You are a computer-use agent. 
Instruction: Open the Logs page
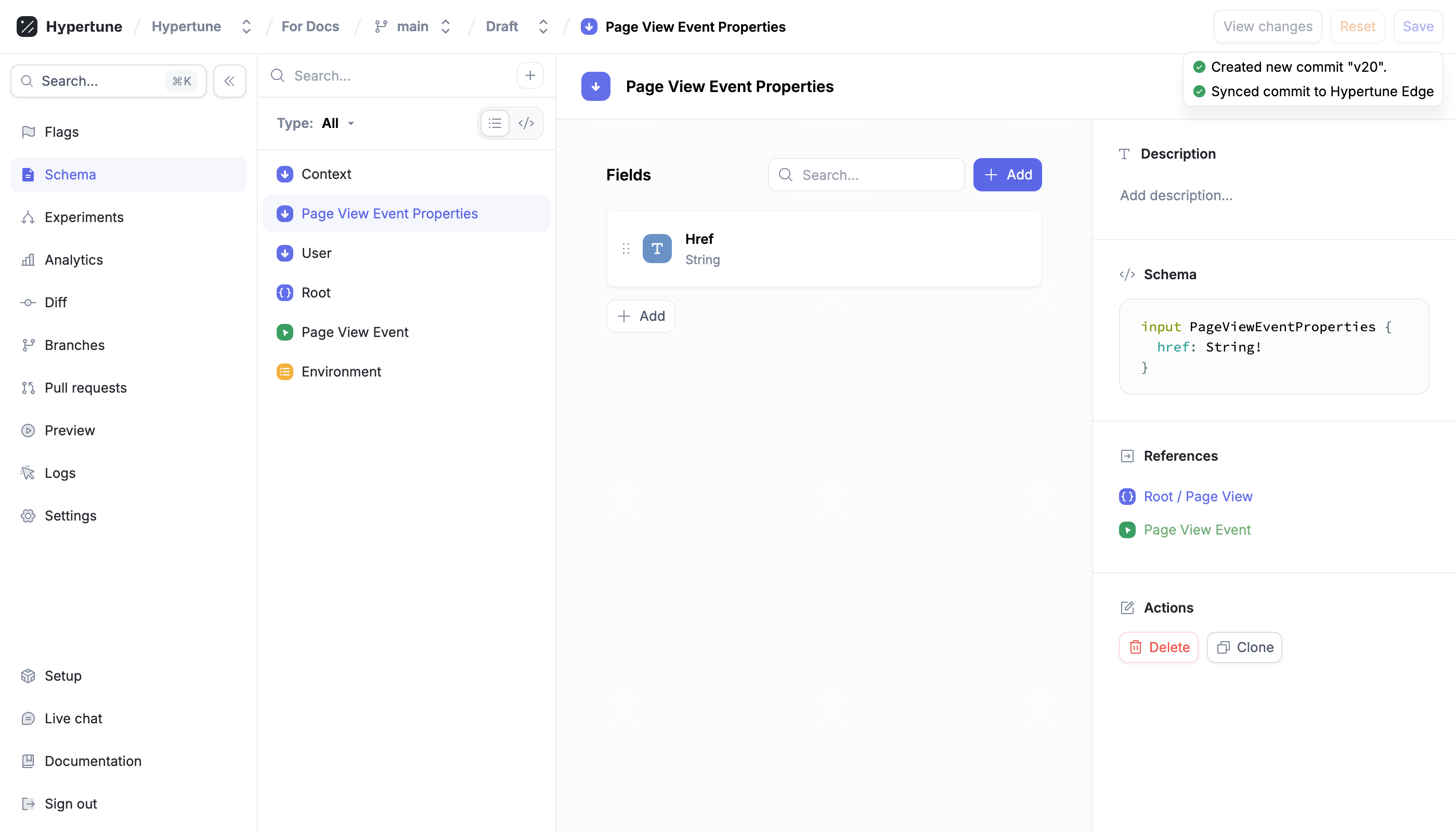[60, 473]
